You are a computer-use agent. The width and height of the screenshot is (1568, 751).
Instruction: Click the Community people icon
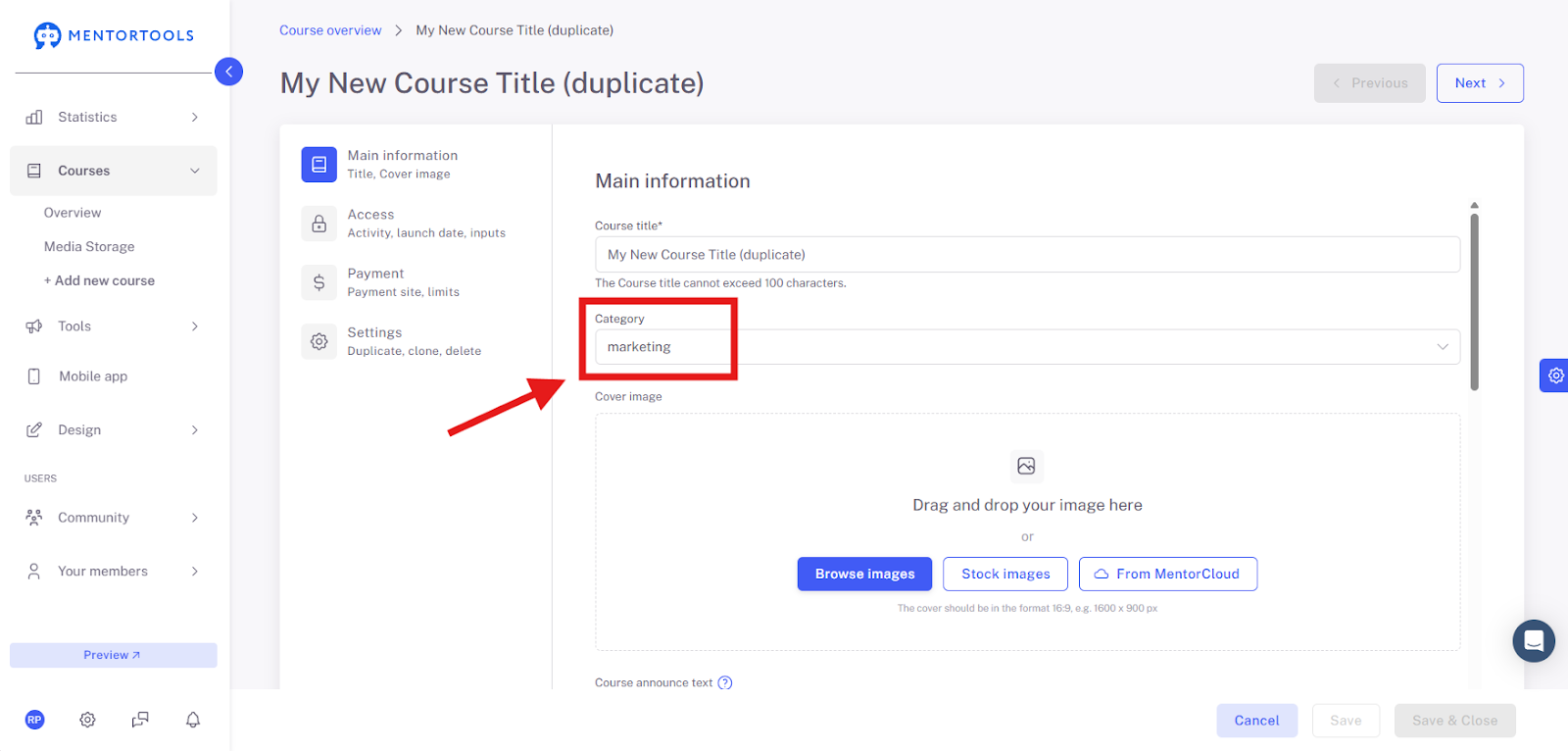34,518
